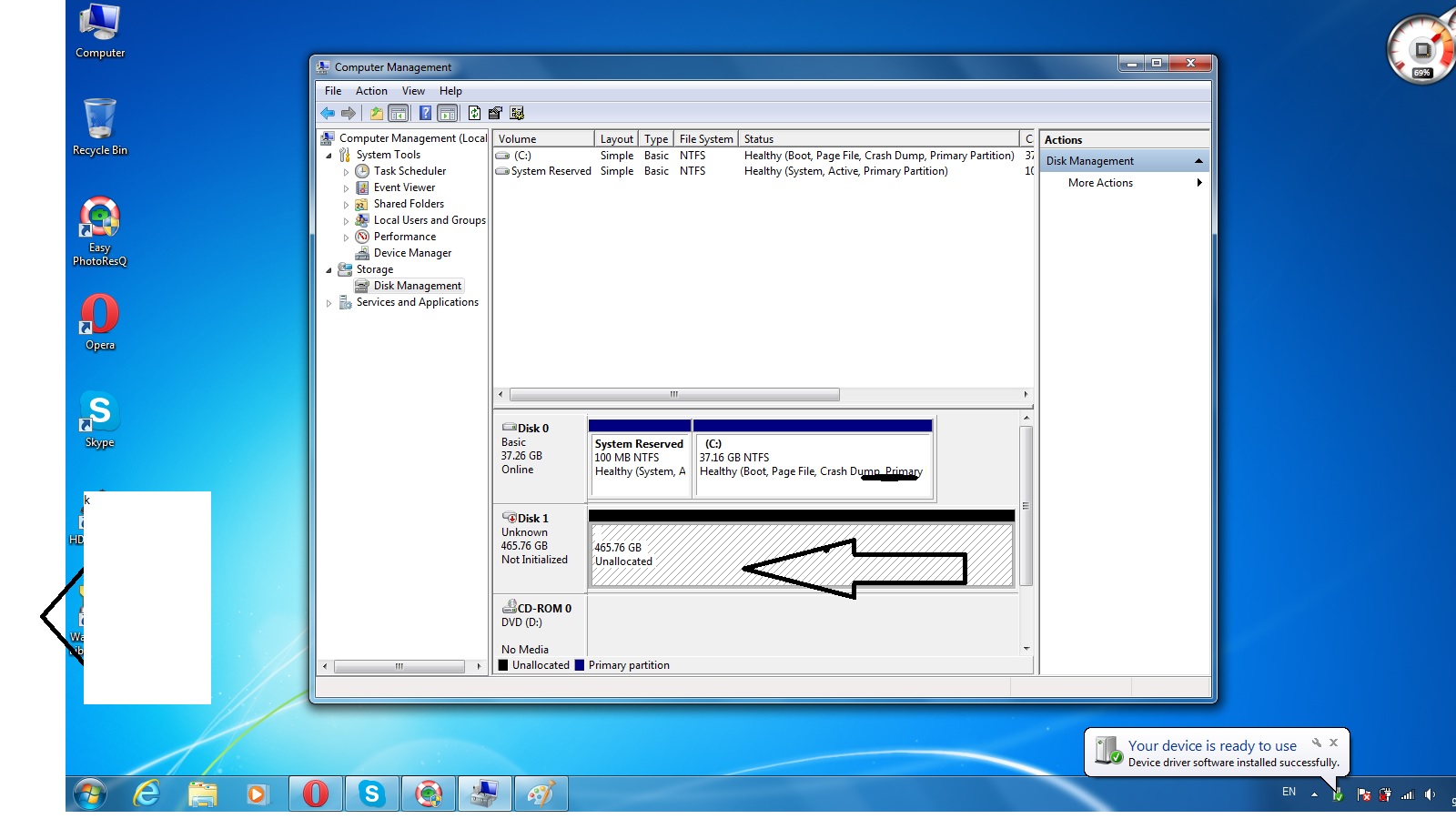The image size is (1456, 819).
Task: Launch Skype from the desktop shortcut
Action: coord(100,419)
